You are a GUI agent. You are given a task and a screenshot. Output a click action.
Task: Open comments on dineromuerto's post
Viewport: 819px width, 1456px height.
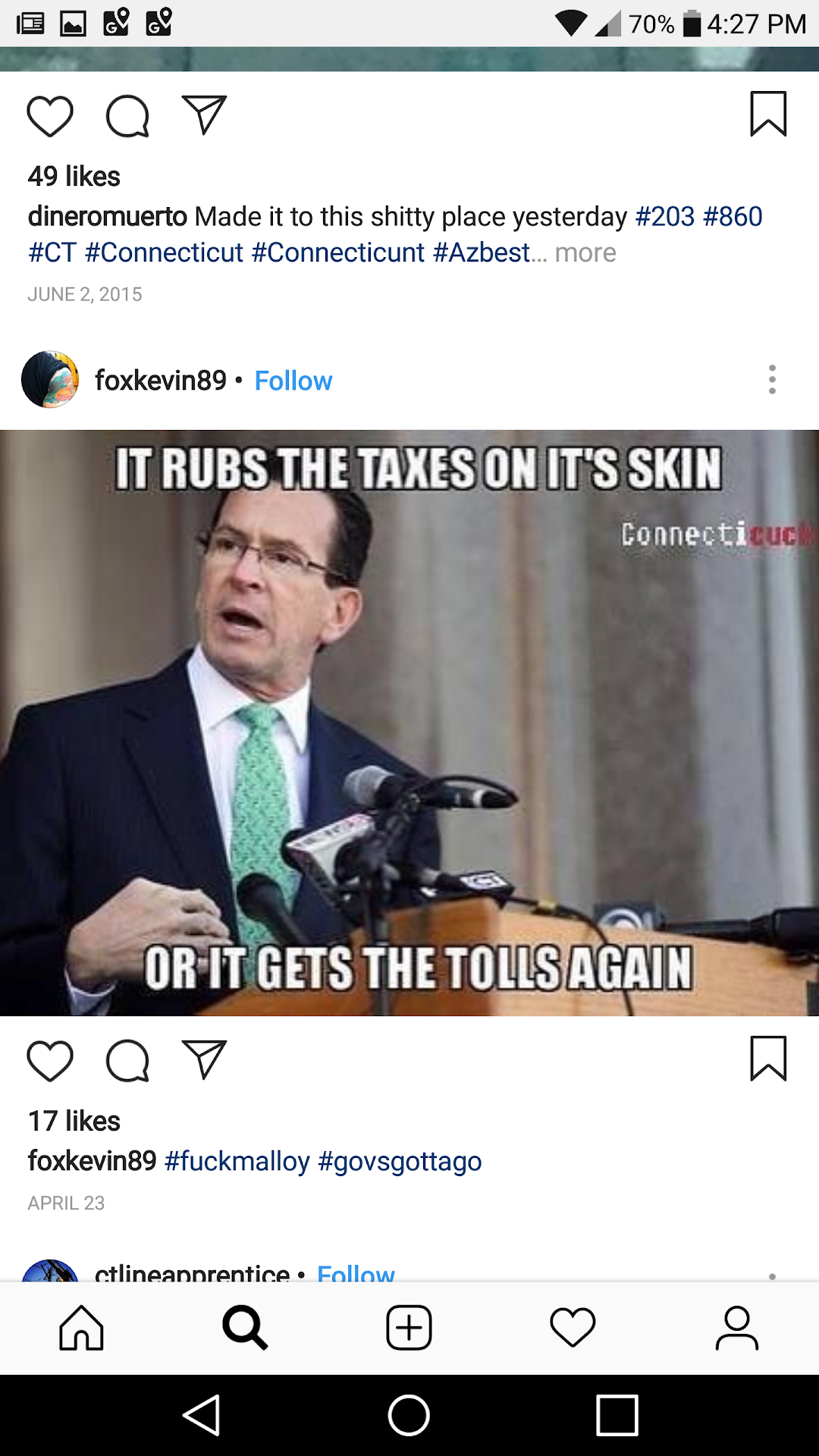[x=127, y=116]
